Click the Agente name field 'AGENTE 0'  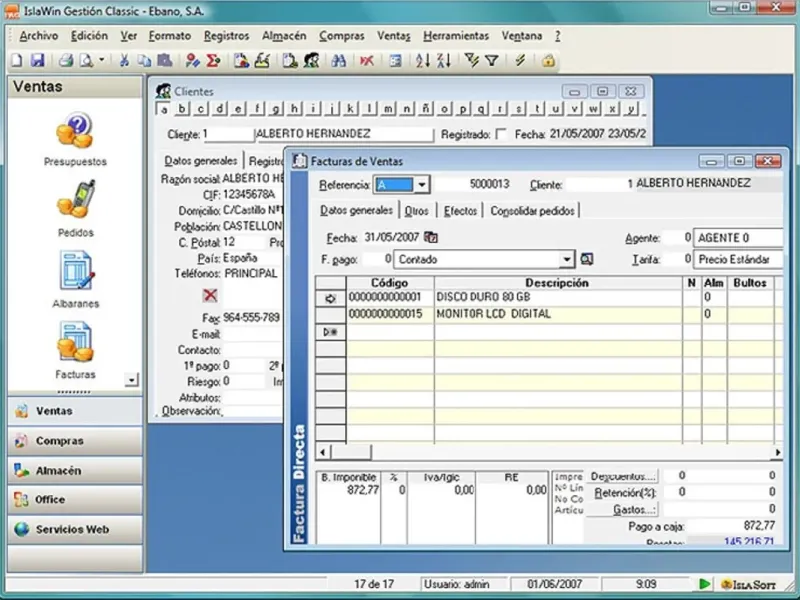click(x=738, y=238)
